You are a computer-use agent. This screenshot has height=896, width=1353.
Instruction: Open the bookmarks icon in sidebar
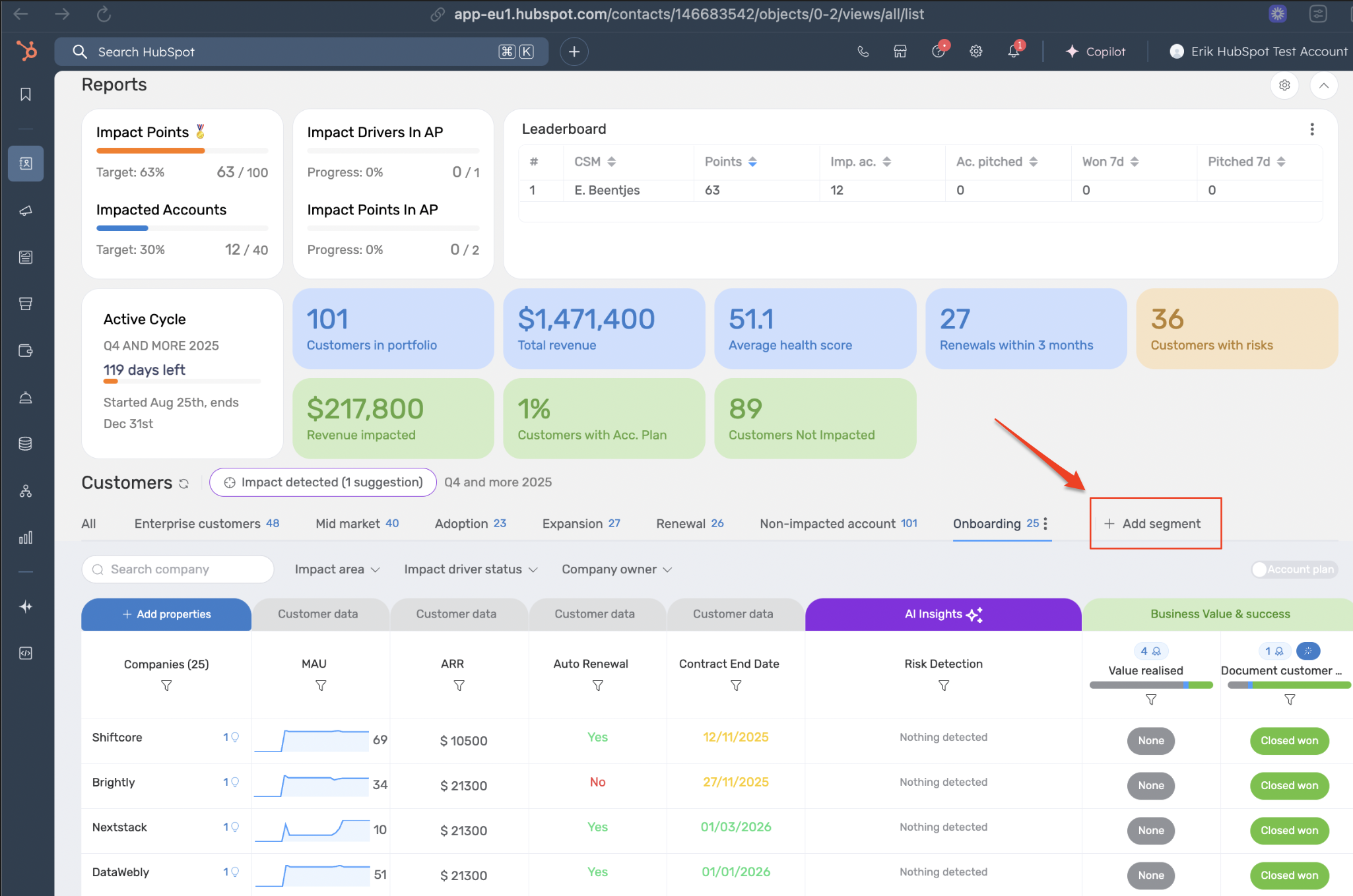tap(26, 95)
